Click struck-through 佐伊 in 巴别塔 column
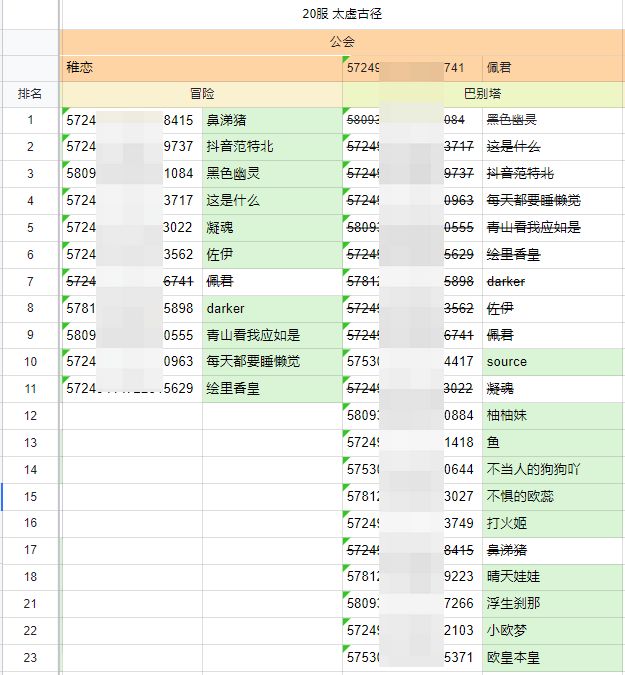Screen dimensions: 625x675 pyautogui.click(x=554, y=308)
